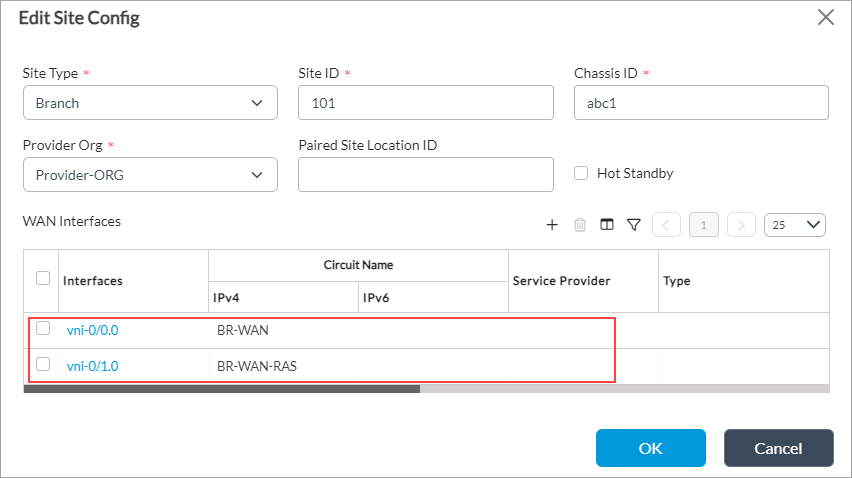Click the Paired Site Location ID field
Screen dimensions: 852x478
425,174
